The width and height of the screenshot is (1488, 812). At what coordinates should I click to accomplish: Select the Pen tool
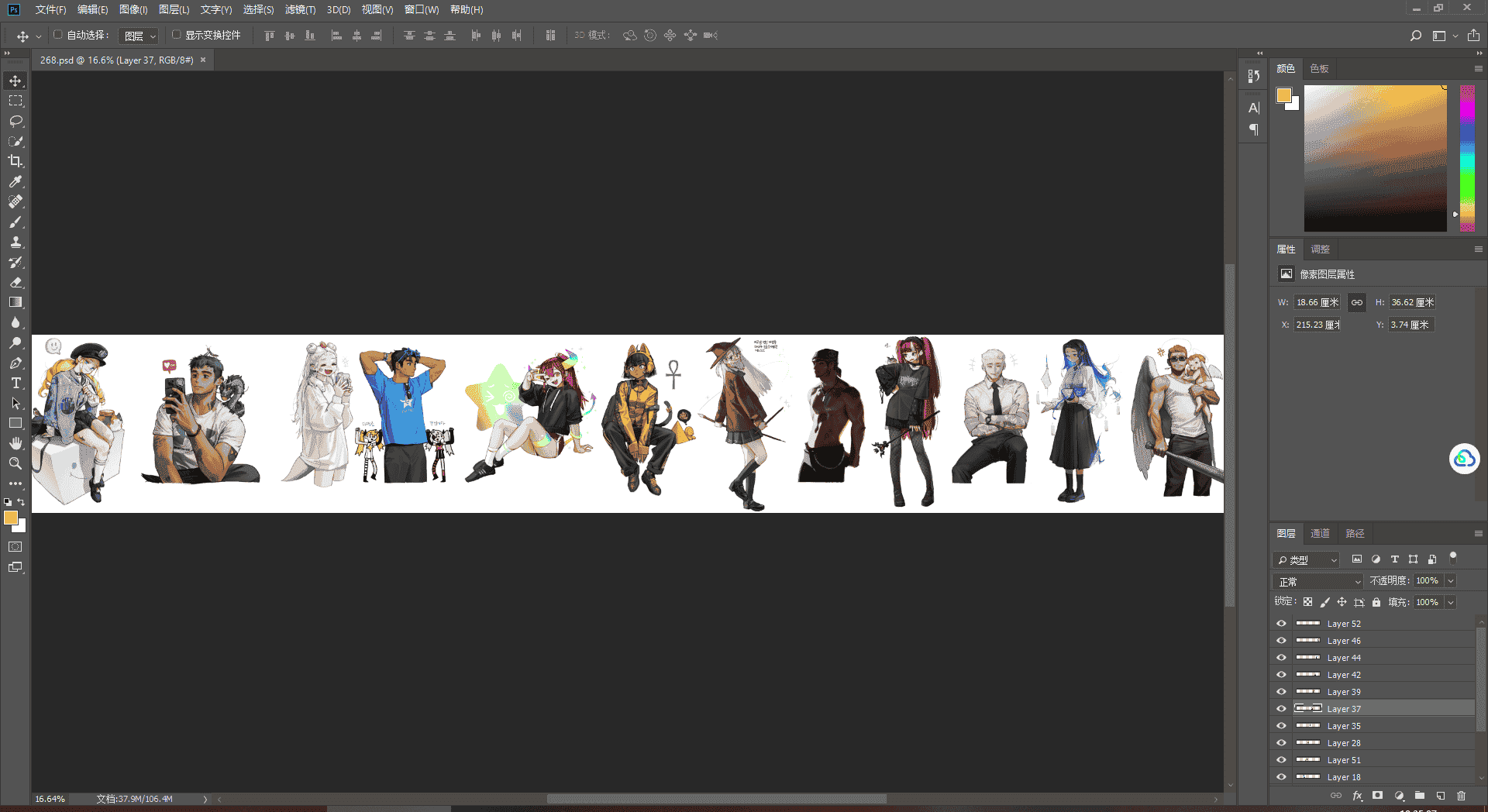pyautogui.click(x=15, y=363)
